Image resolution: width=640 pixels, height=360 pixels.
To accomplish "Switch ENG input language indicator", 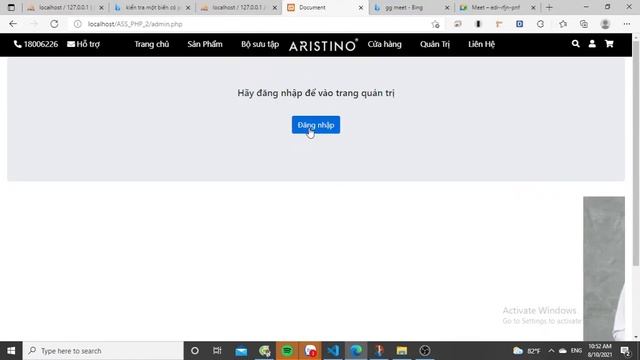I will pos(576,351).
